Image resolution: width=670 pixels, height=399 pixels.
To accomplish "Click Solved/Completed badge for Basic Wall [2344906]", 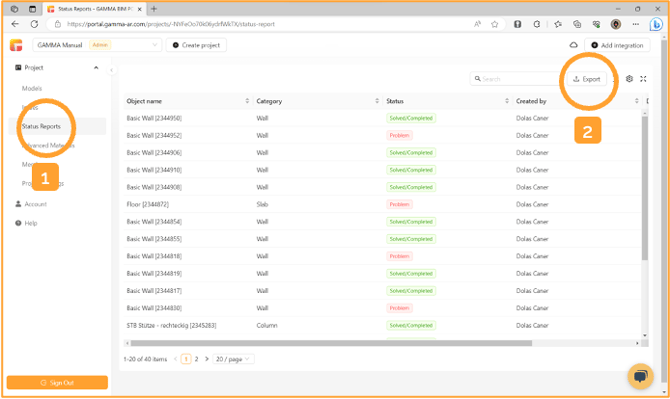I will point(411,153).
